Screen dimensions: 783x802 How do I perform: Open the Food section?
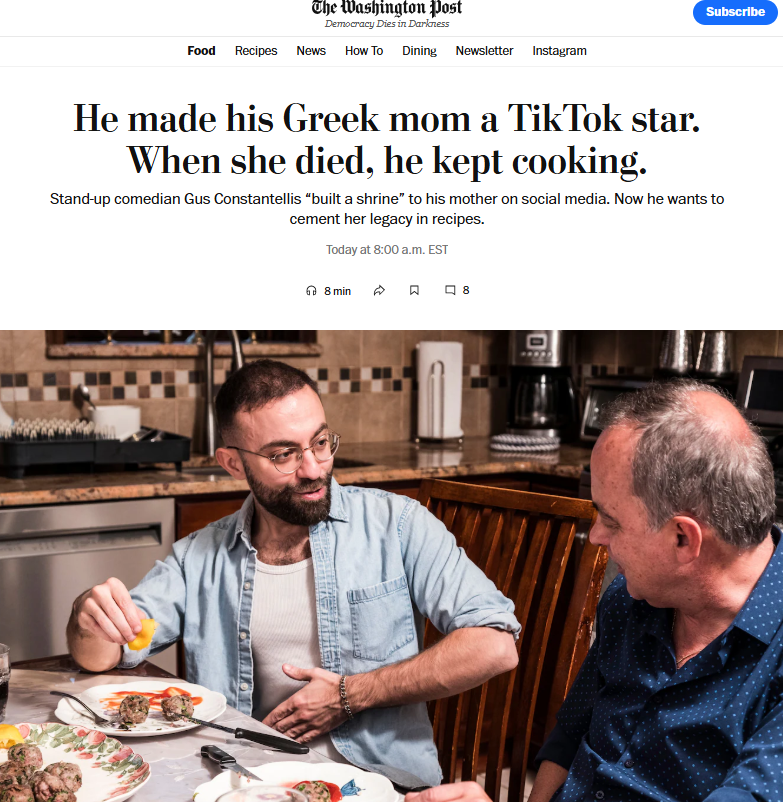(201, 51)
